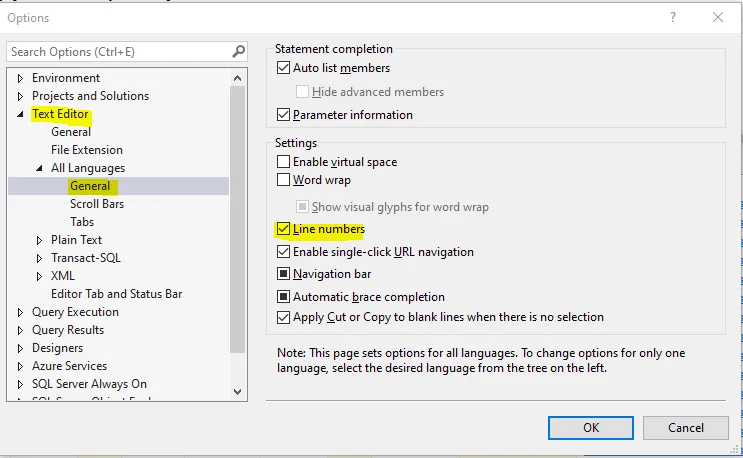Enable virtual space checkbox
This screenshot has width=743, height=458.
coord(283,162)
